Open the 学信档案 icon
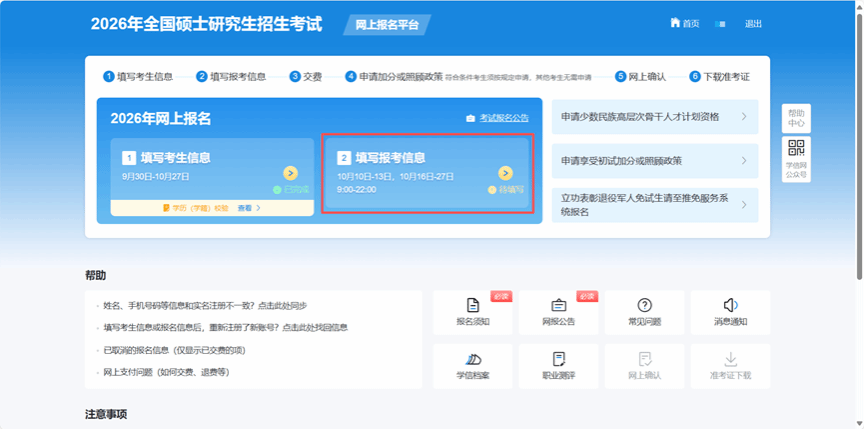Viewport: 864px width, 429px height. (472, 360)
